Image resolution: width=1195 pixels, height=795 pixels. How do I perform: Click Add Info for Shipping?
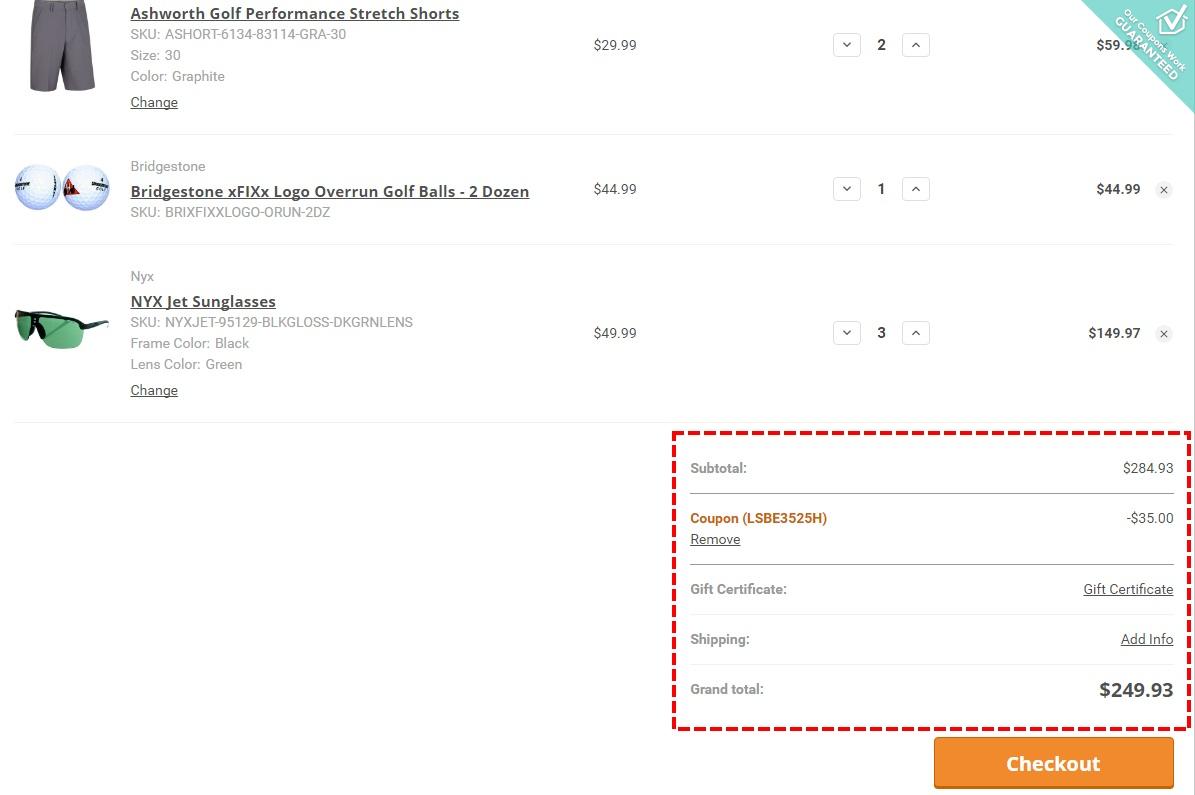1147,640
